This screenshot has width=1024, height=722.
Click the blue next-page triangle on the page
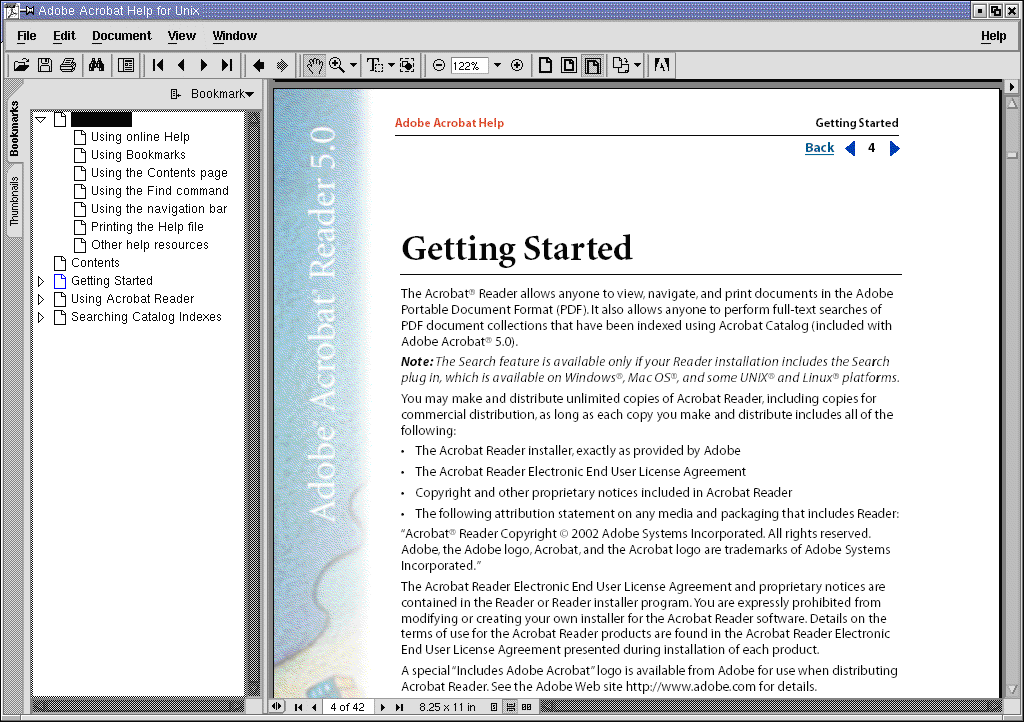coord(894,149)
